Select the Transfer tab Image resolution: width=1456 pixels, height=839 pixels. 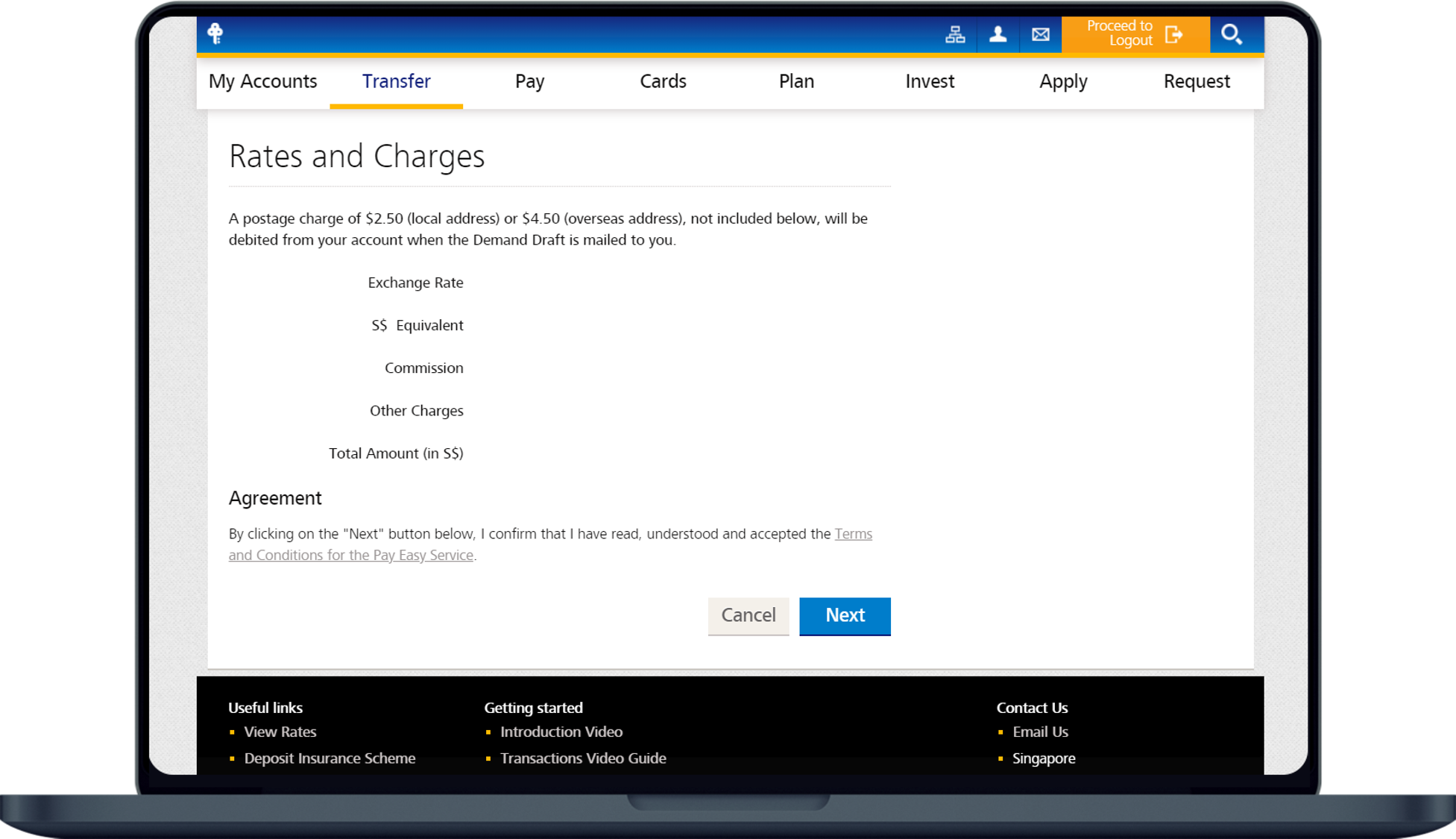coord(396,81)
